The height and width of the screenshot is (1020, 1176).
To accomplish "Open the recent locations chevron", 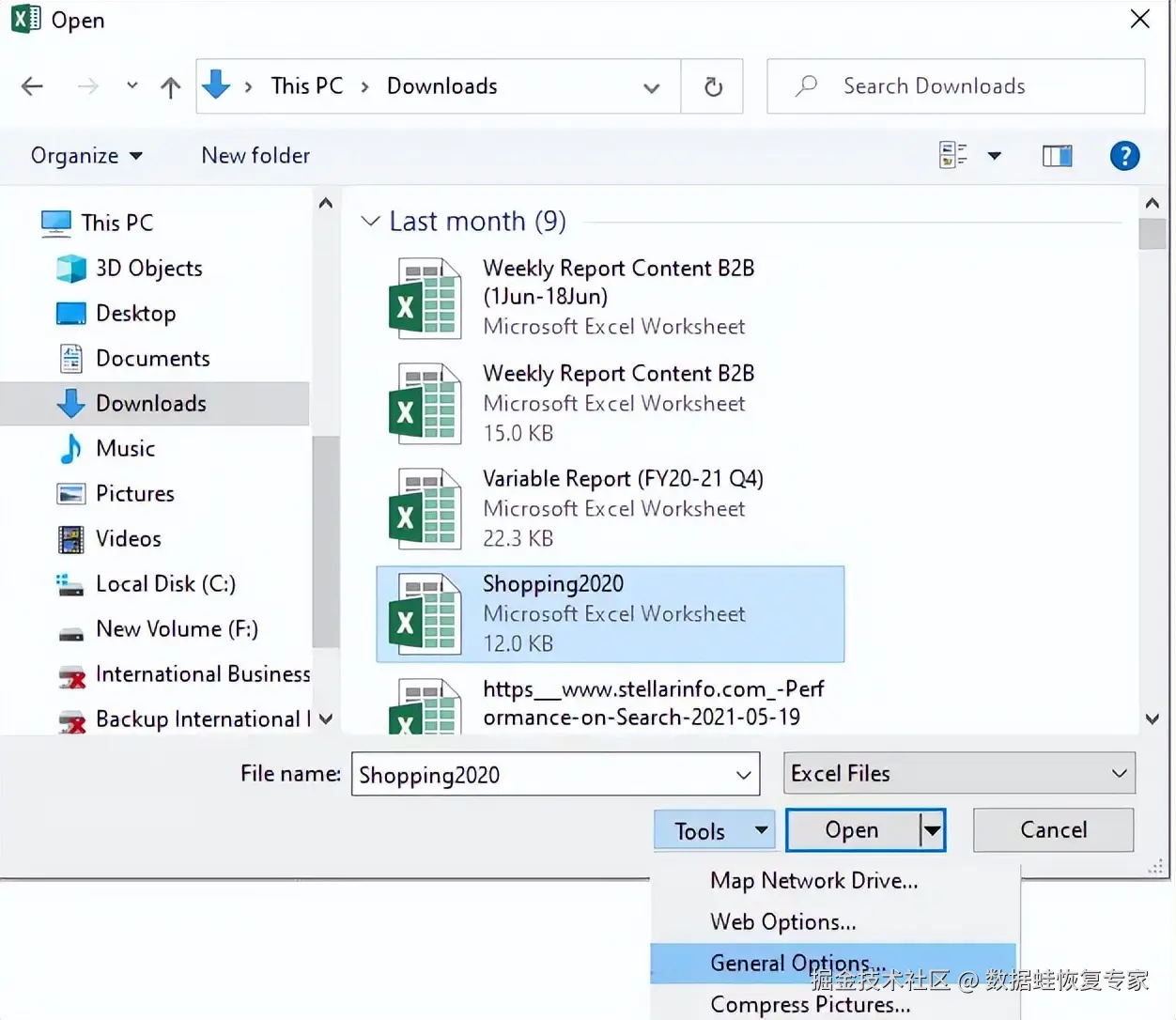I will click(x=132, y=86).
